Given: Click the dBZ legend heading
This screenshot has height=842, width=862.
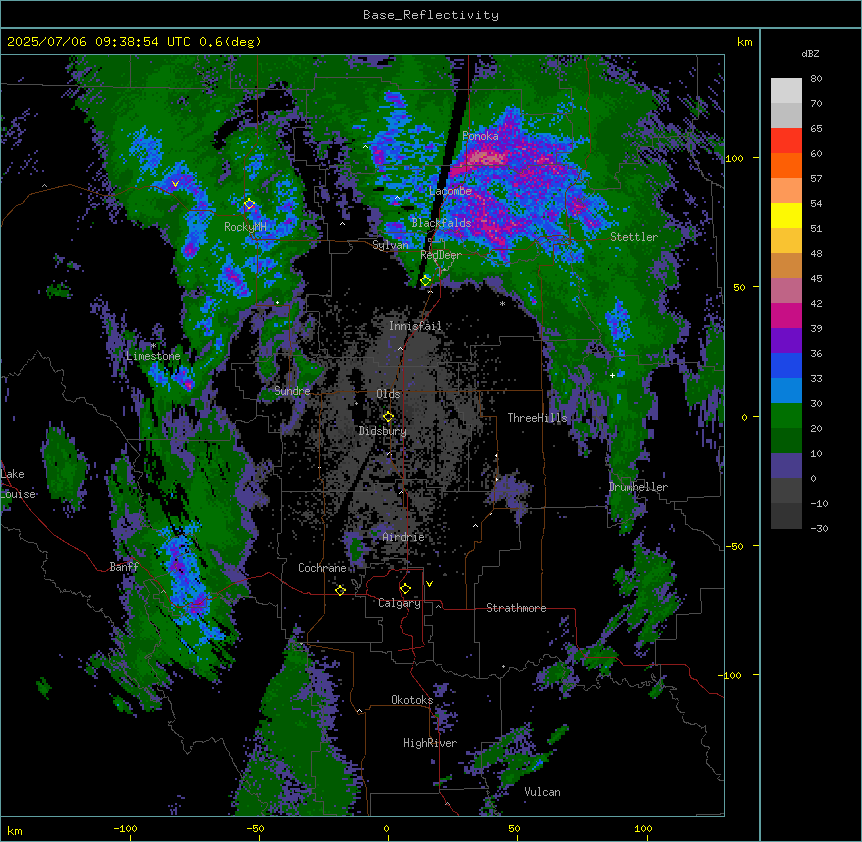Looking at the screenshot, I should (810, 53).
